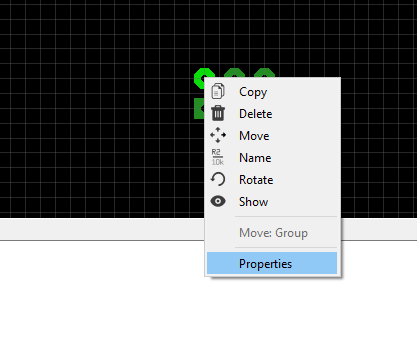This screenshot has height=361, width=417.
Task: Select the rightmost green round pad
Action: [x=264, y=73]
